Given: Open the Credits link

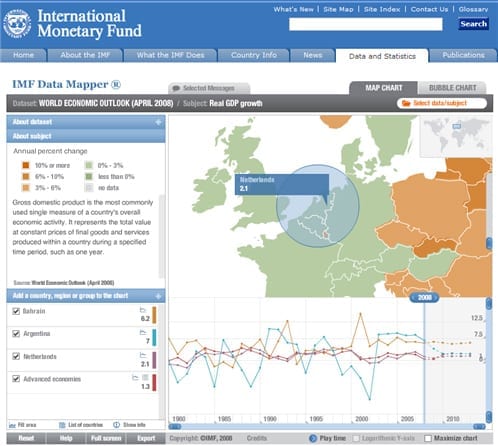Looking at the screenshot, I should (x=257, y=438).
